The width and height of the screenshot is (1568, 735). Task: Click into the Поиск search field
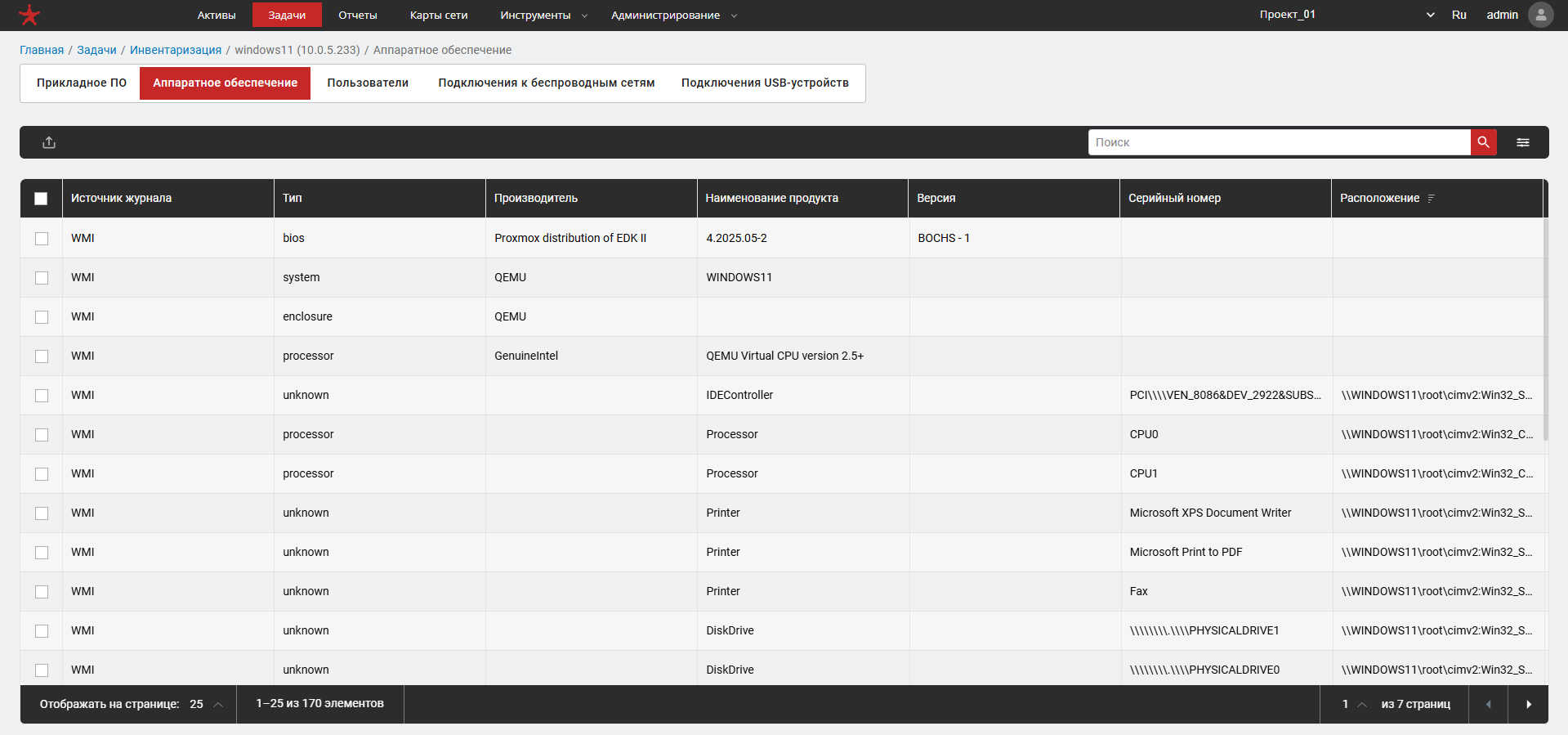pos(1280,142)
